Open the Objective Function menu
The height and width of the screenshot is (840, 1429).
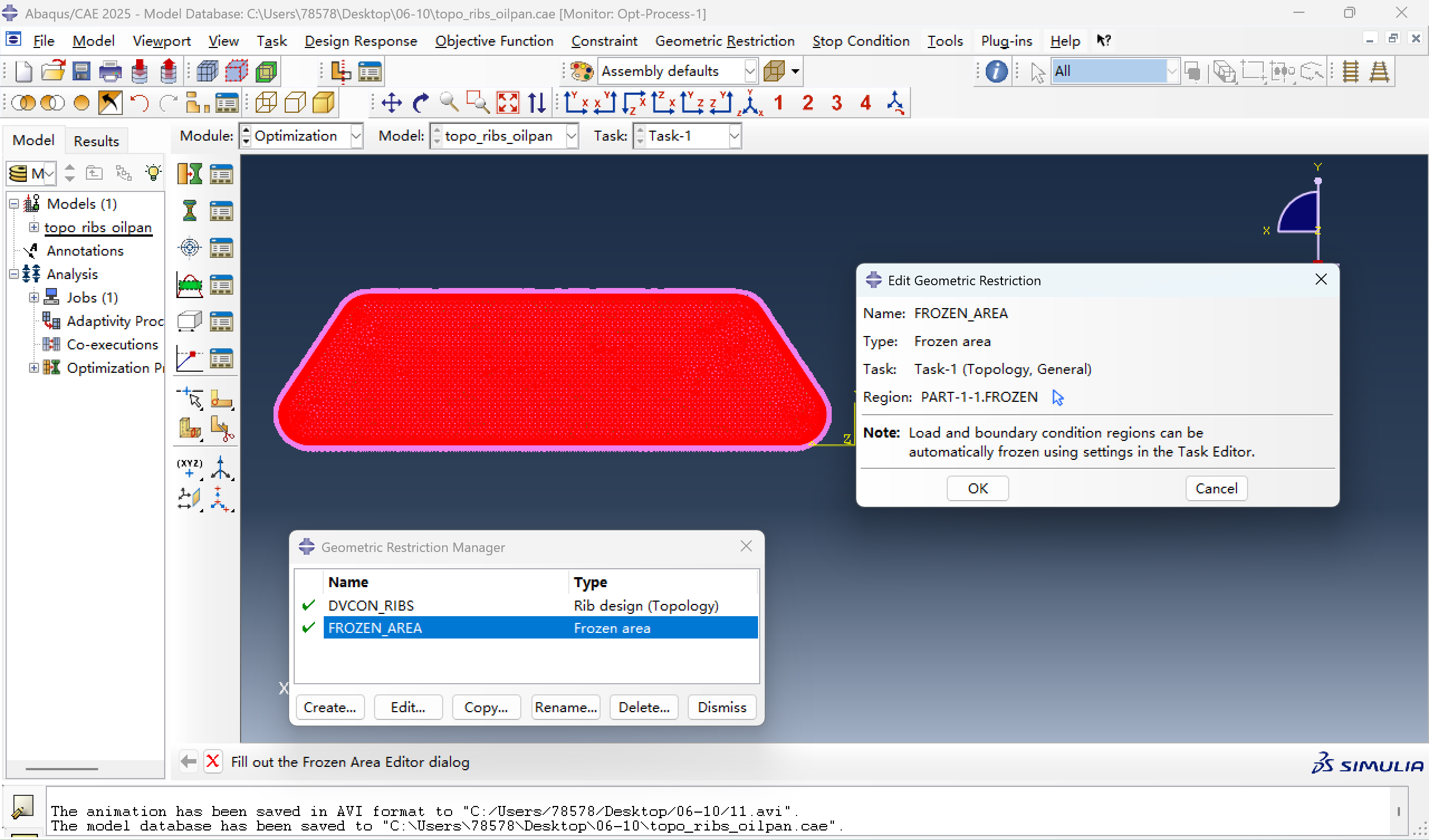click(494, 41)
